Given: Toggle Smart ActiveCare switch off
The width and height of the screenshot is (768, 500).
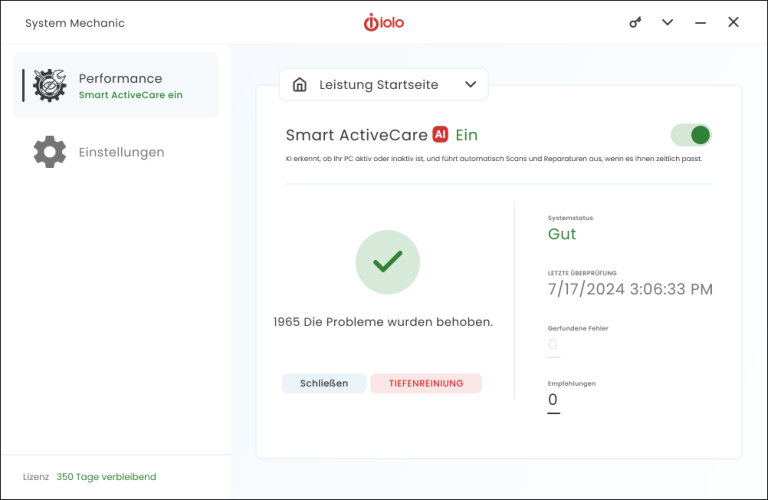Looking at the screenshot, I should (x=691, y=135).
